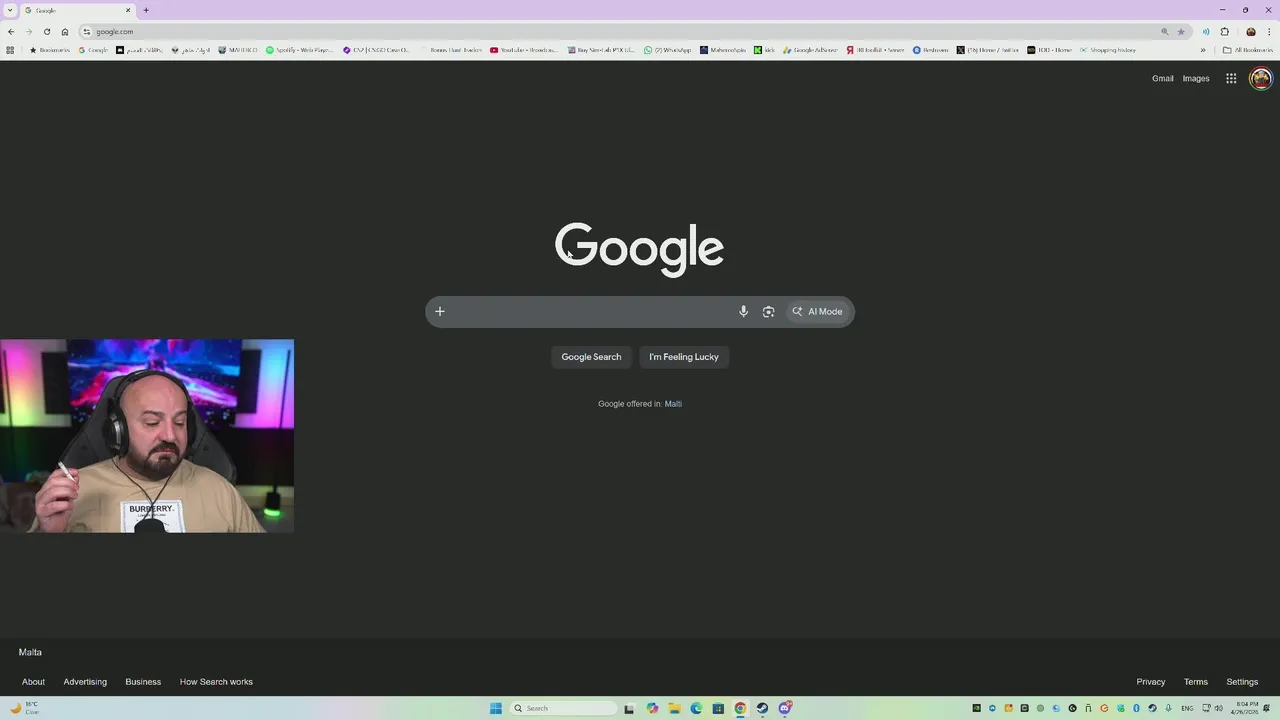Open the zoom magnifier icon in address bar
This screenshot has width=1280, height=720.
click(1164, 31)
